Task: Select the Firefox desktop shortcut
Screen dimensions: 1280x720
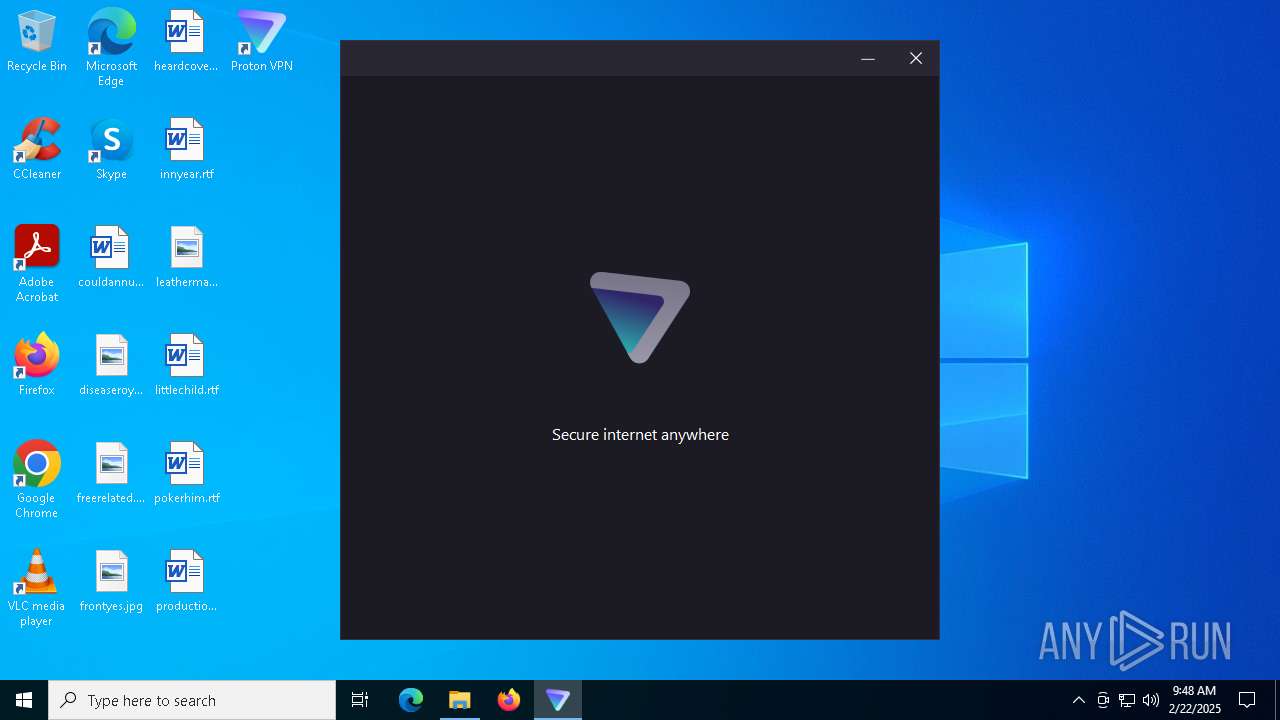Action: point(37,365)
